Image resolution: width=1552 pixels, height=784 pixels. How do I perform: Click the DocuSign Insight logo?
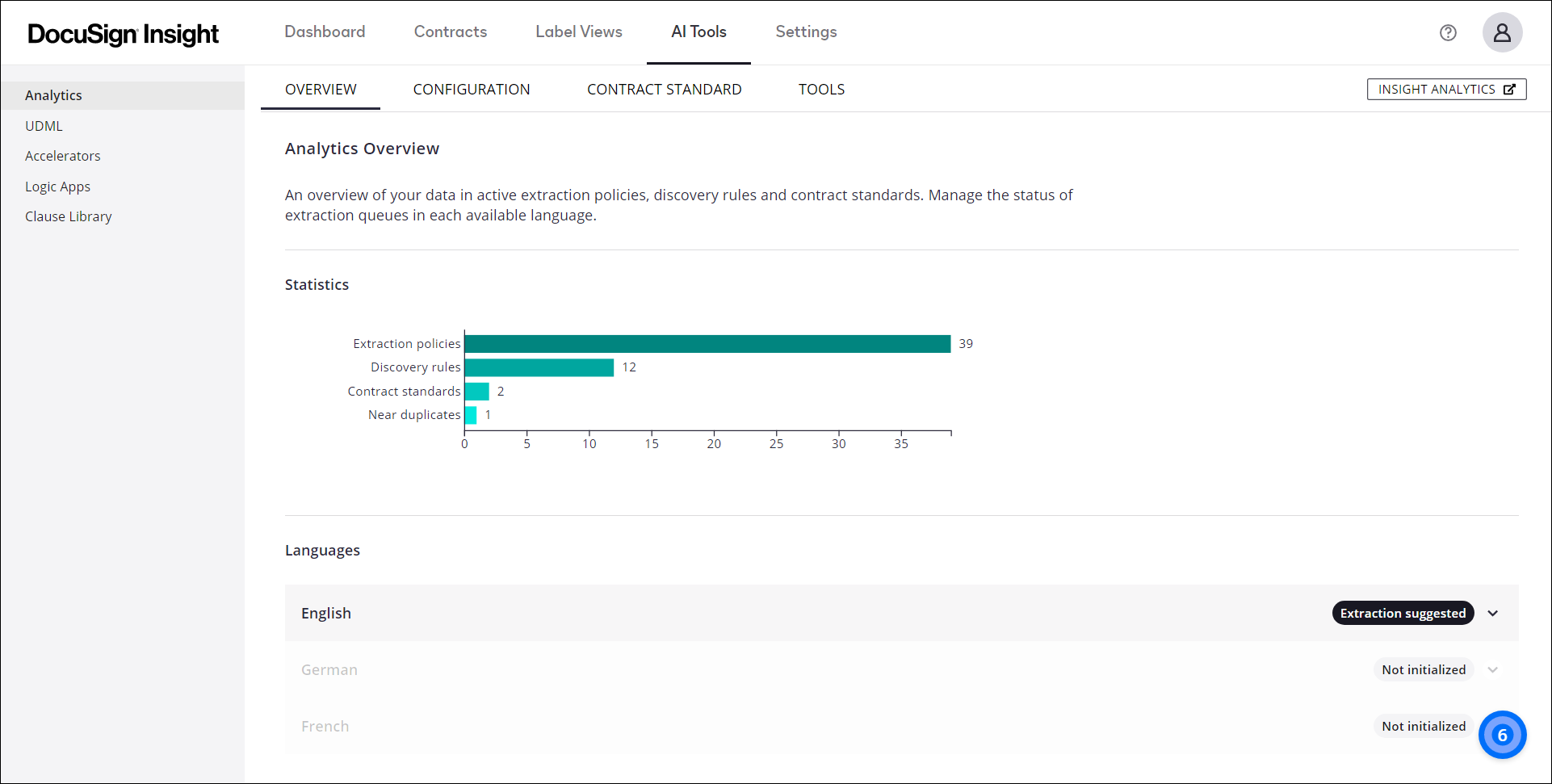123,33
